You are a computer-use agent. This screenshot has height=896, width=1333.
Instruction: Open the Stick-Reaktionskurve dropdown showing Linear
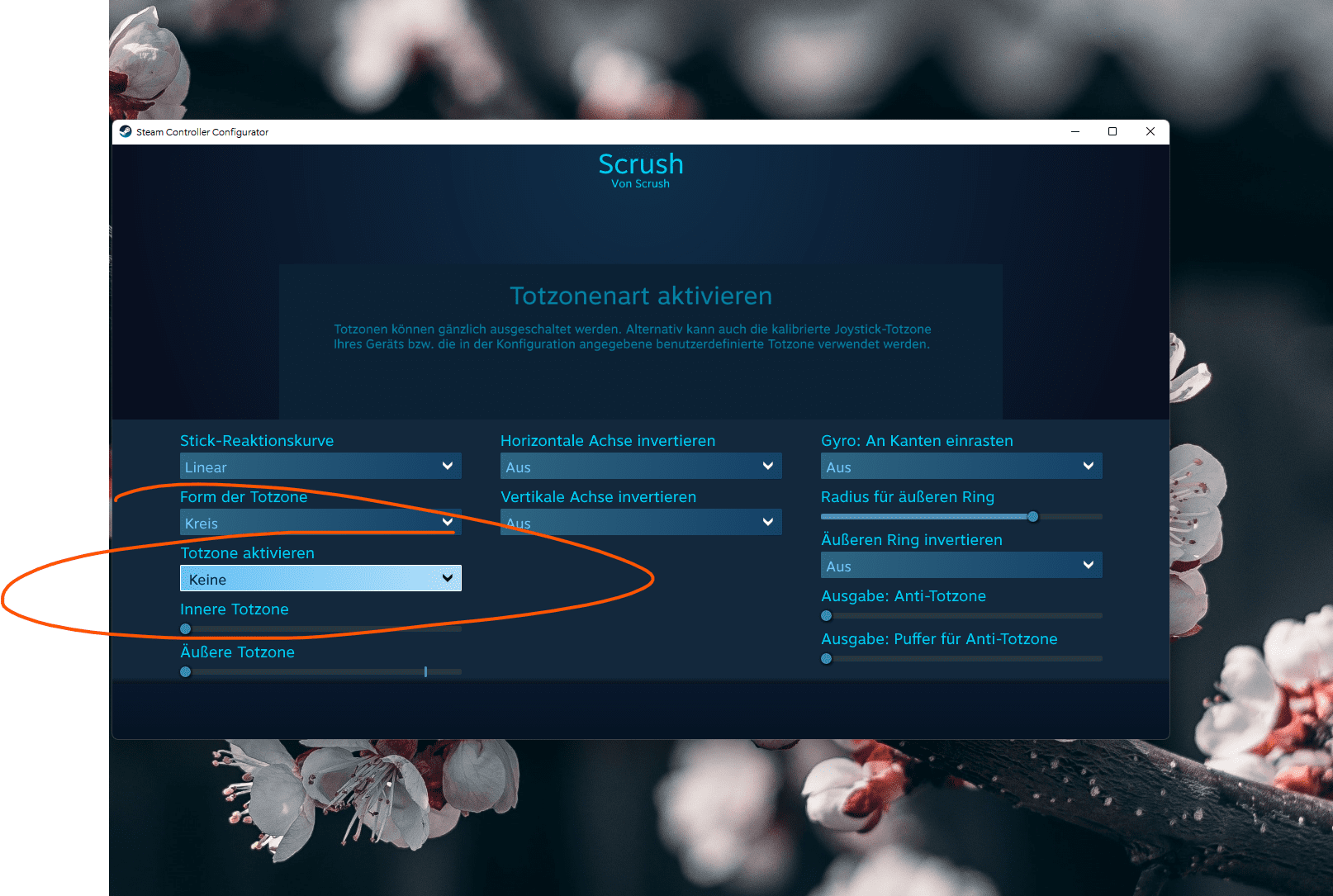point(320,467)
